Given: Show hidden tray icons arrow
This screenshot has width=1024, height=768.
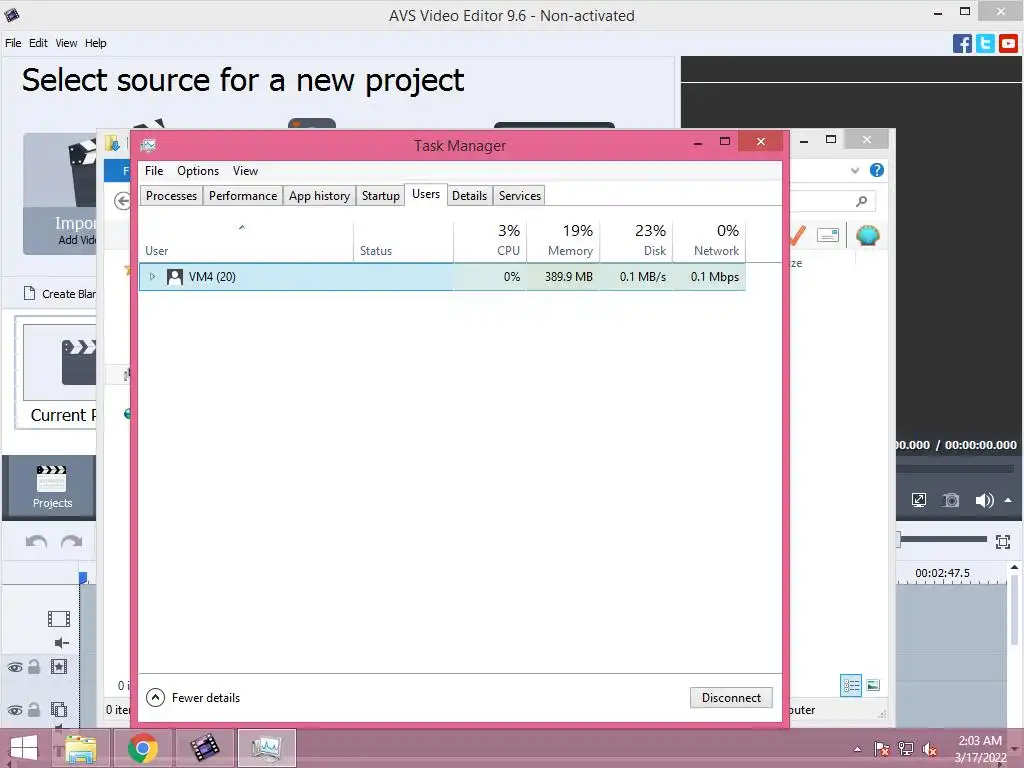Looking at the screenshot, I should 857,749.
